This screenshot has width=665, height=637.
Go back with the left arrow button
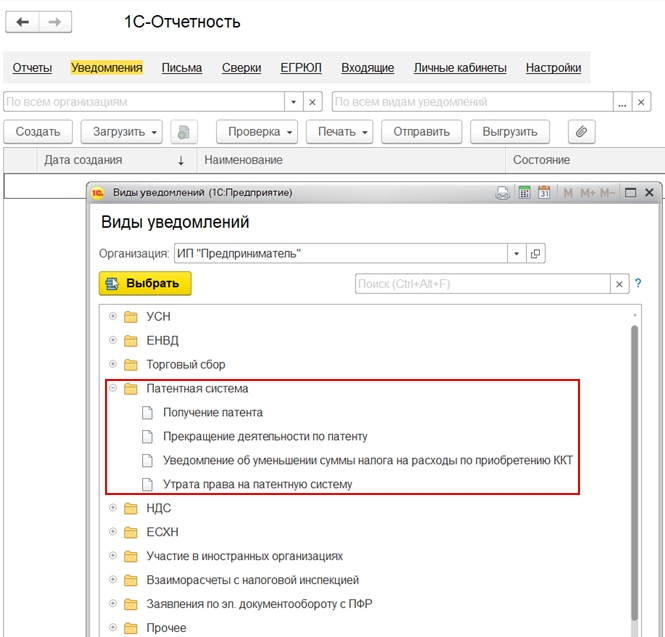(x=22, y=22)
